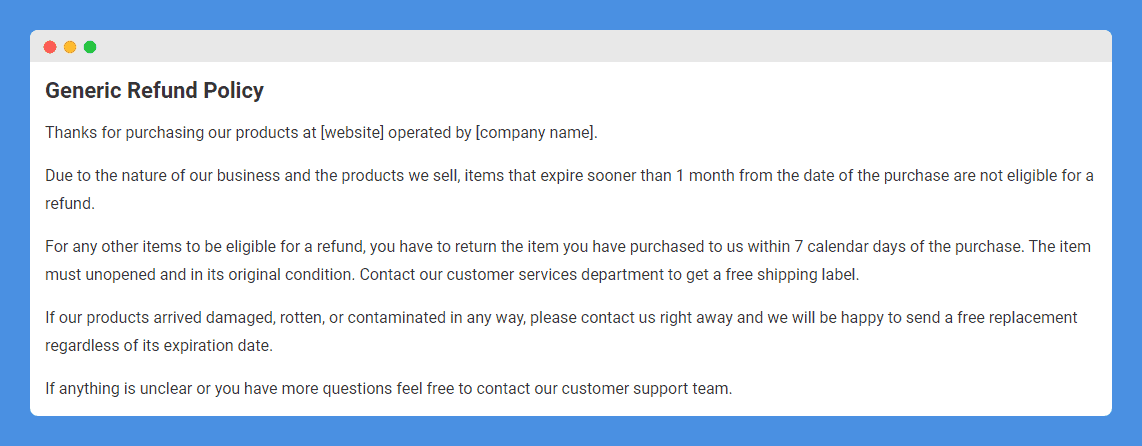
Task: Click the green maximize dot
Action: pyautogui.click(x=90, y=47)
